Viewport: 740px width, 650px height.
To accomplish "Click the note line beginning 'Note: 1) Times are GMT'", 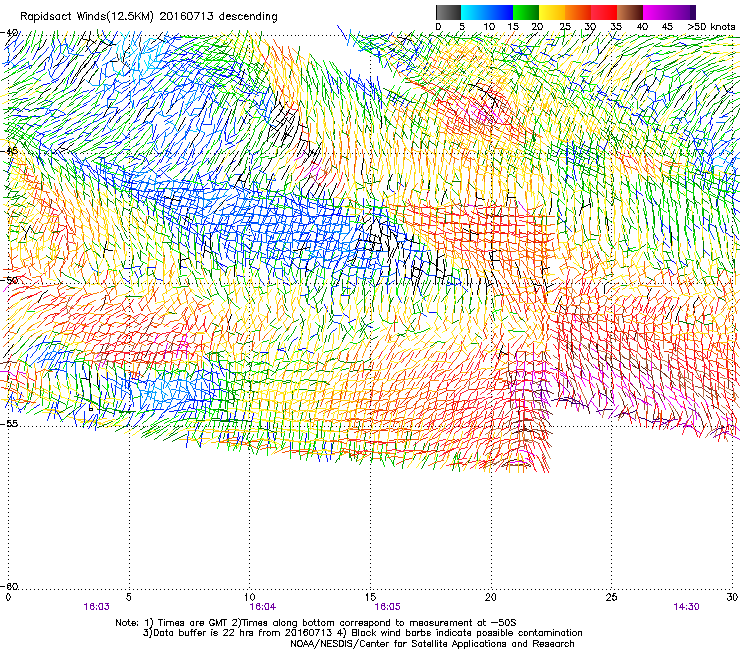I will [316, 623].
